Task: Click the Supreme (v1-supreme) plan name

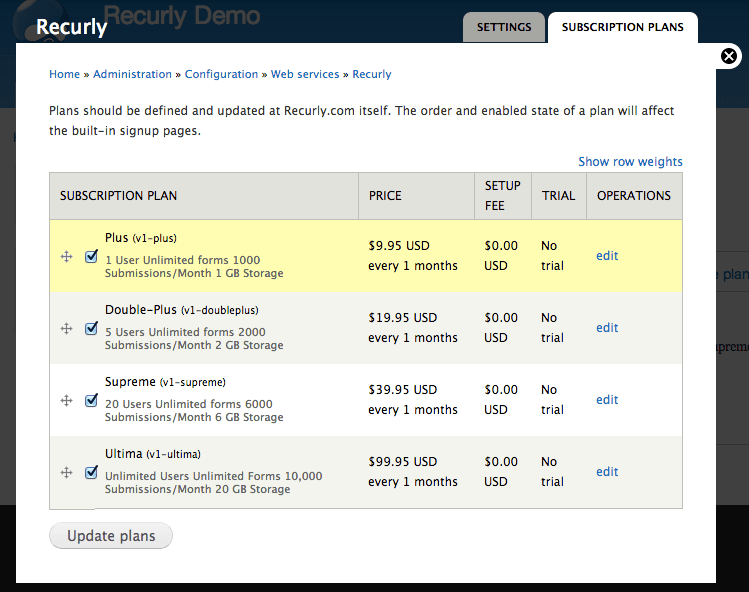Action: click(165, 382)
